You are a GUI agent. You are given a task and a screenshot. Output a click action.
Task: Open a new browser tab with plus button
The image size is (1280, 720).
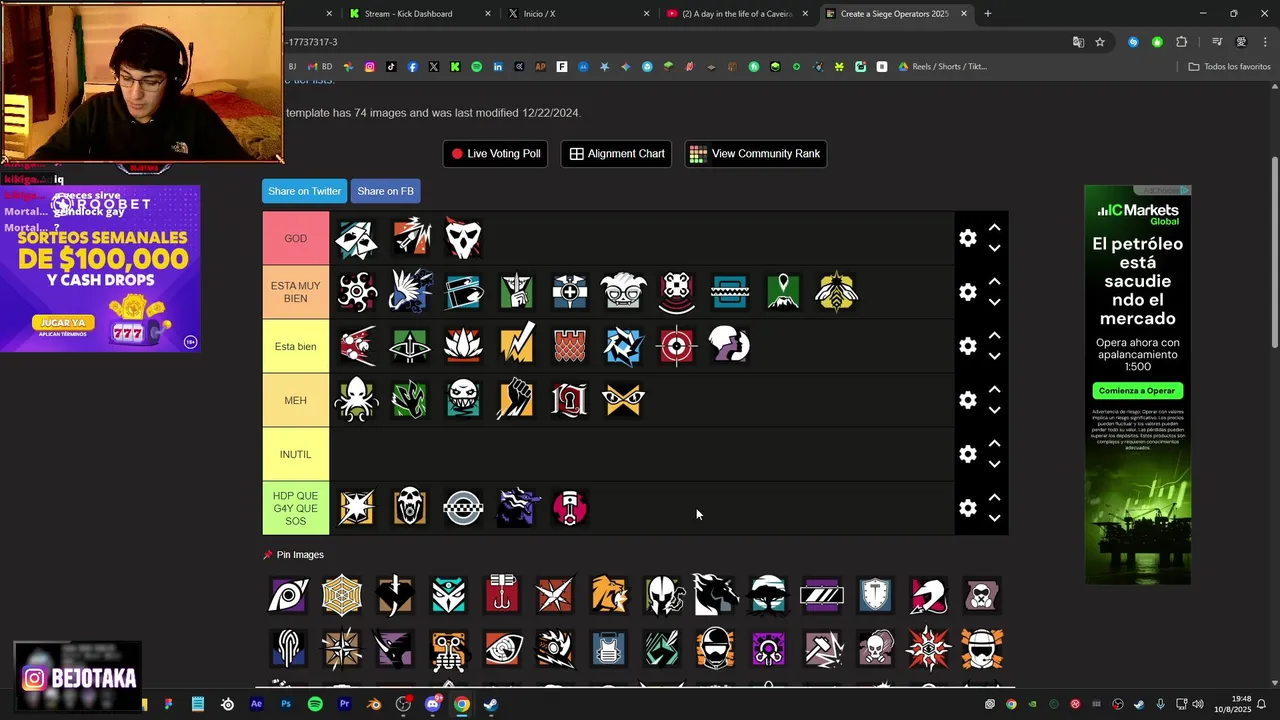988,14
